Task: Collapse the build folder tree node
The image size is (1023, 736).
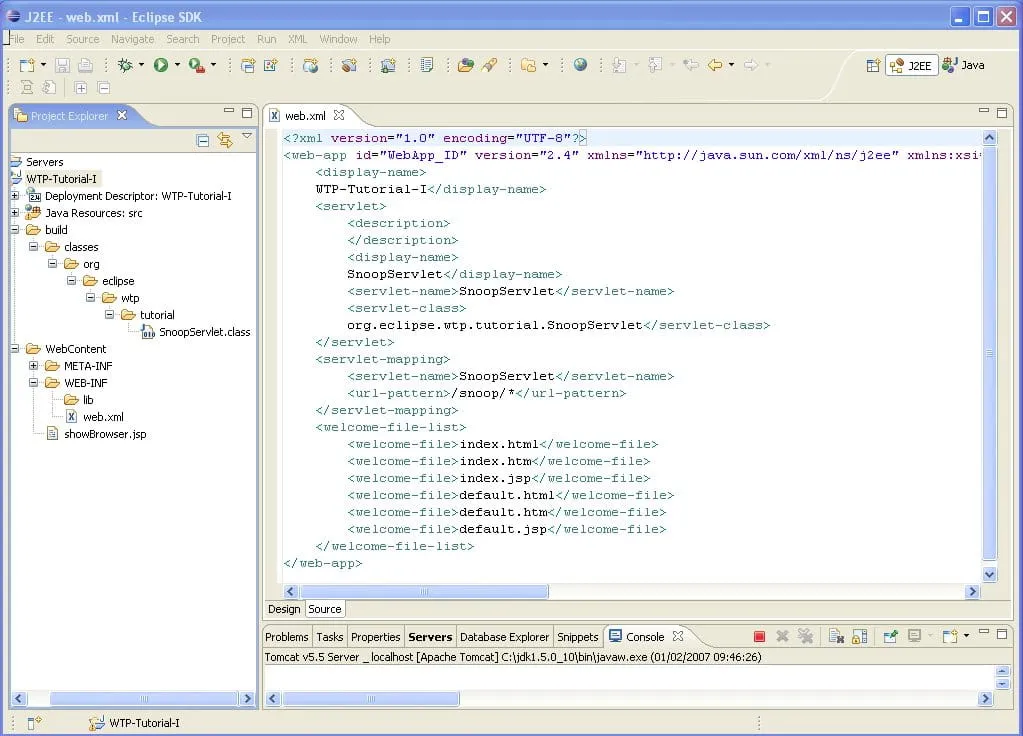Action: click(15, 230)
